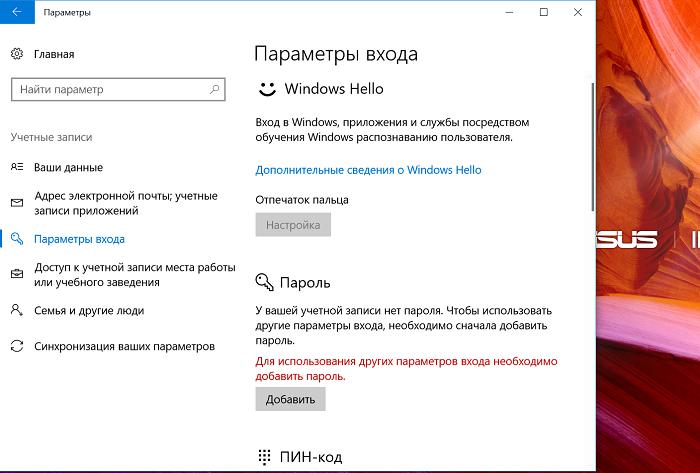This screenshot has width=700, height=473.
Task: Open Доступ к учетной записи места работы
Action: pyautogui.click(x=135, y=274)
